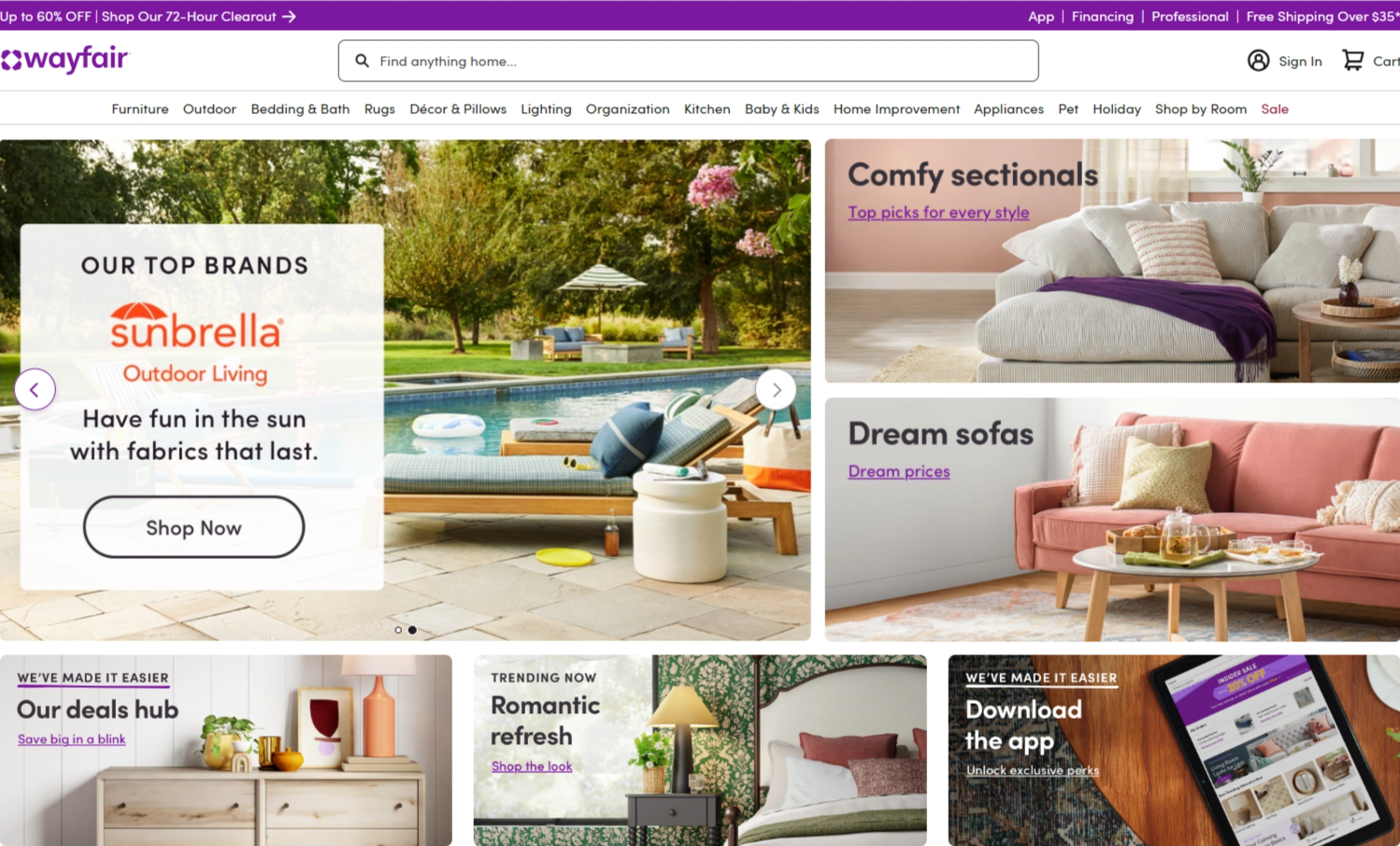Click the search magnifier icon

click(362, 61)
